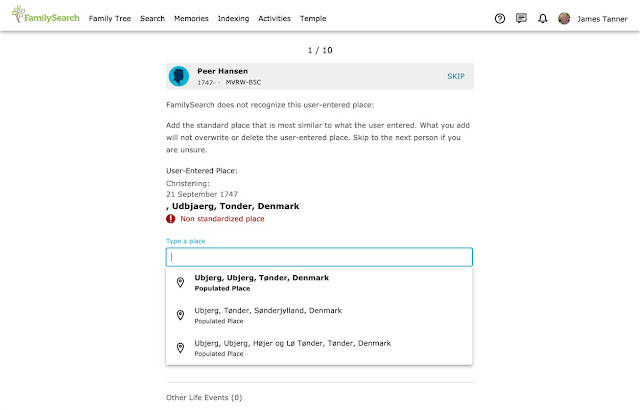This screenshot has height=410, width=640.
Task: Choose Ubjerg, Ubjerg, Højer og Lø Tønder suggestion
Action: coord(319,348)
